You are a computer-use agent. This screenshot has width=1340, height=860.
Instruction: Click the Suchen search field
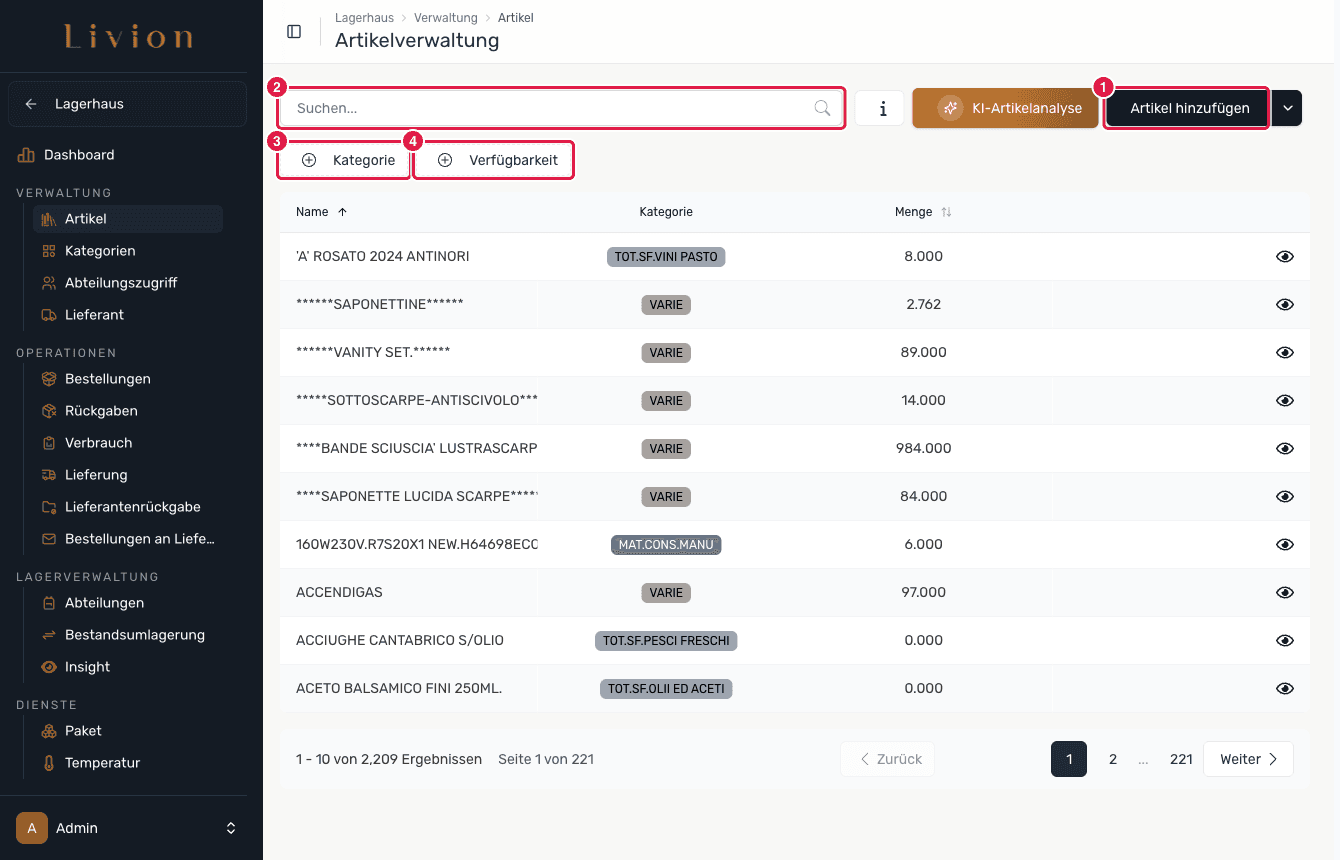click(x=562, y=108)
